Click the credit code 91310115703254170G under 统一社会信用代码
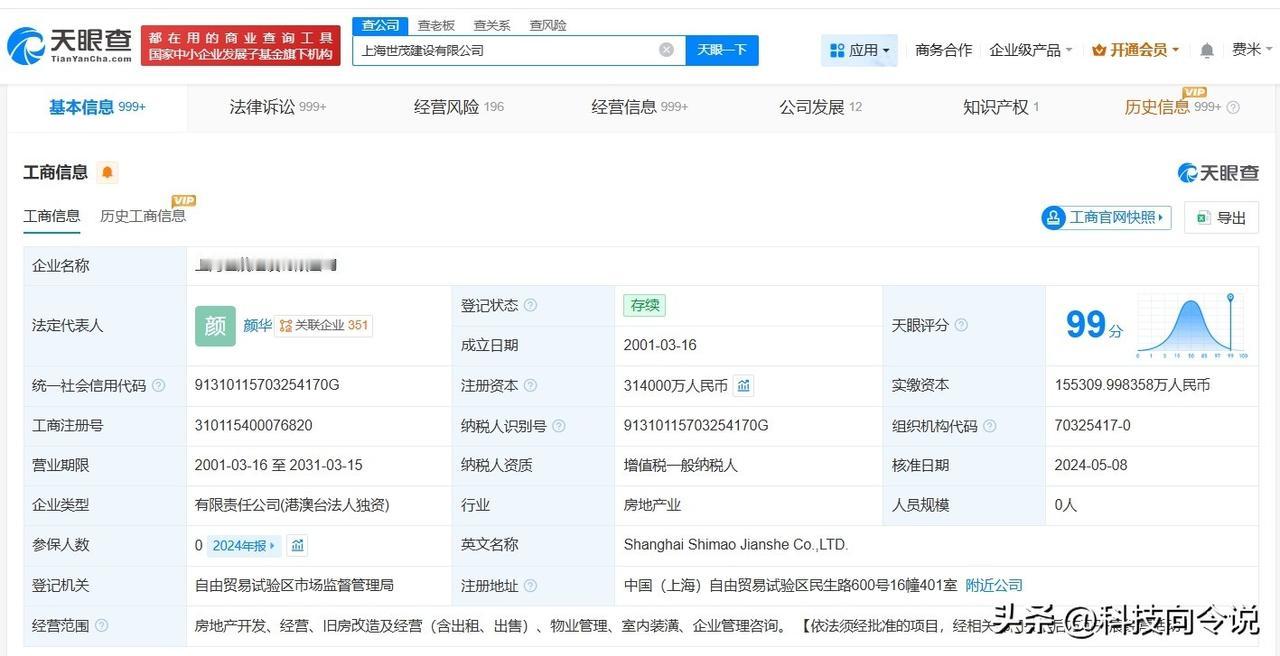The height and width of the screenshot is (656, 1280). pos(267,385)
